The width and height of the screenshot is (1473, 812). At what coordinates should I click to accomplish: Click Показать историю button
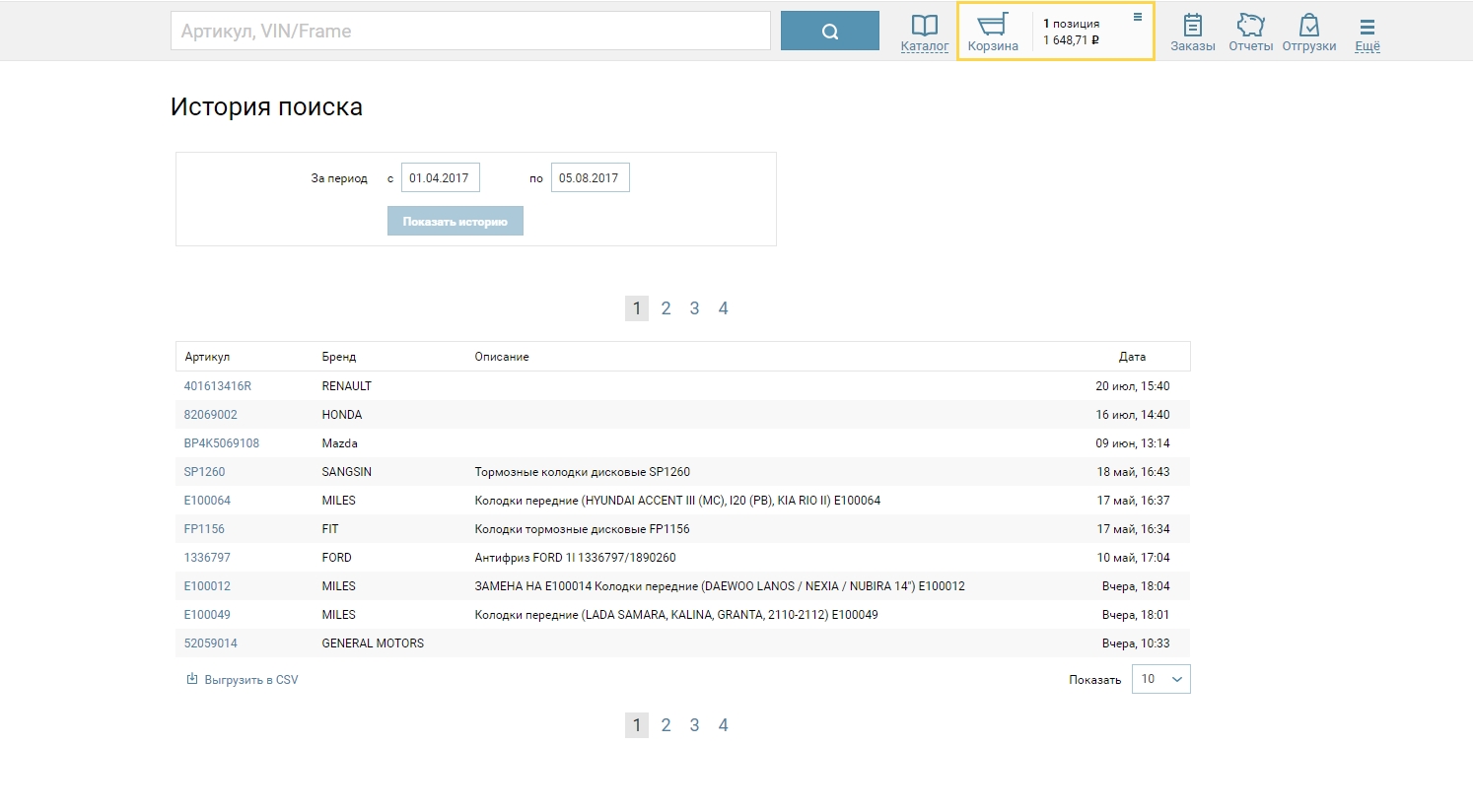coord(455,221)
